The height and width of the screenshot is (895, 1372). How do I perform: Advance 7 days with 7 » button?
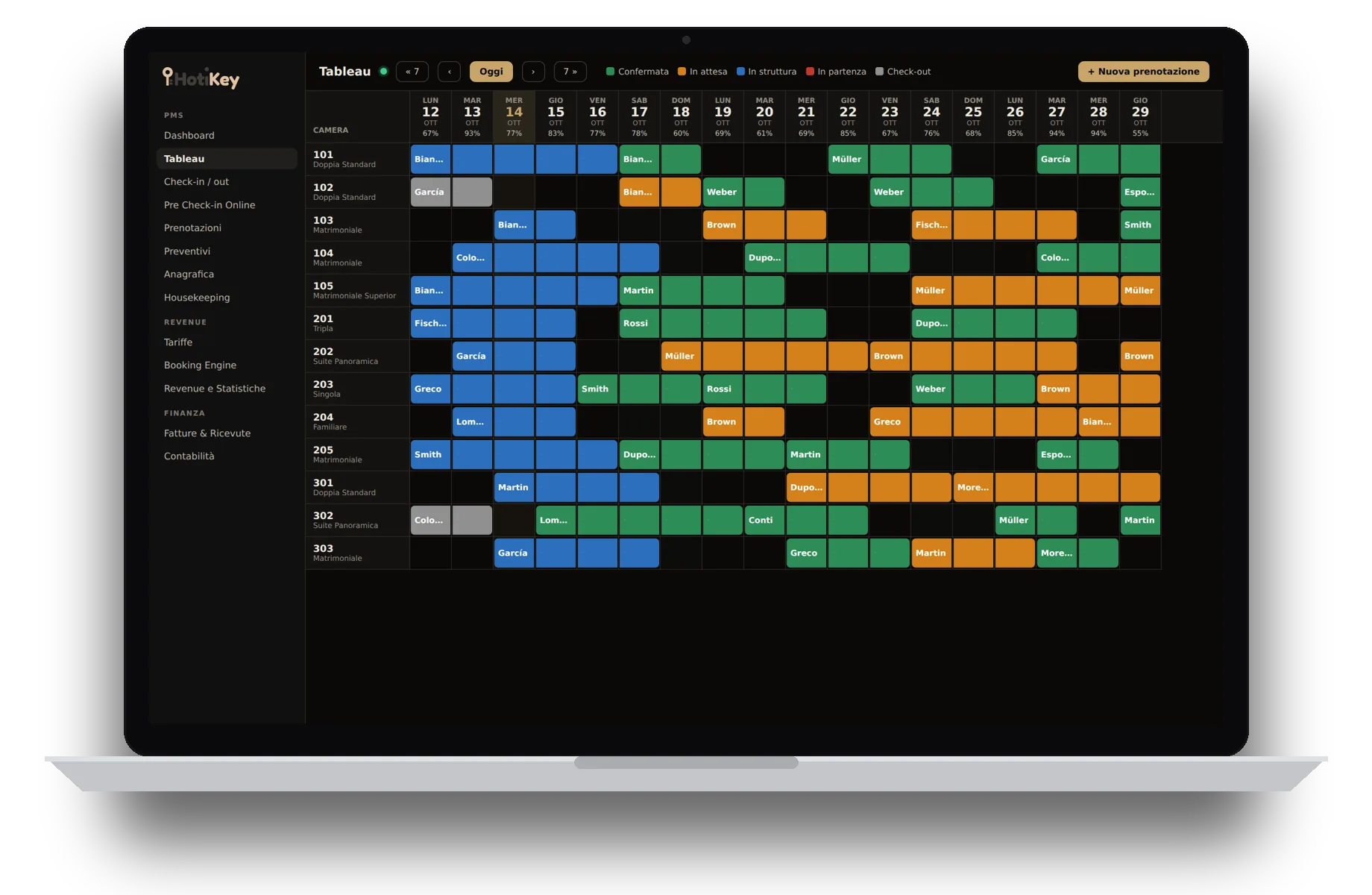pos(570,72)
